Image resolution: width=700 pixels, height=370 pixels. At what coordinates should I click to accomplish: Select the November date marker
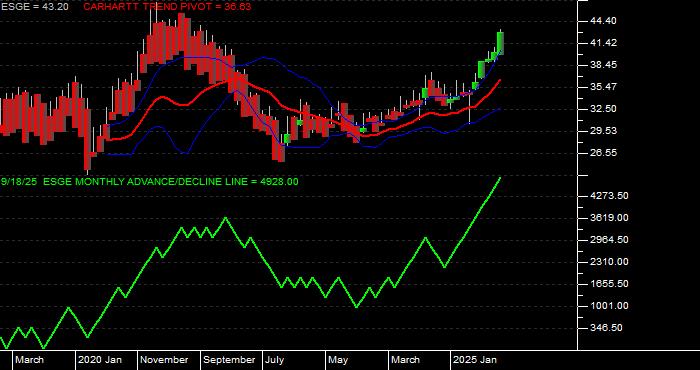click(165, 360)
